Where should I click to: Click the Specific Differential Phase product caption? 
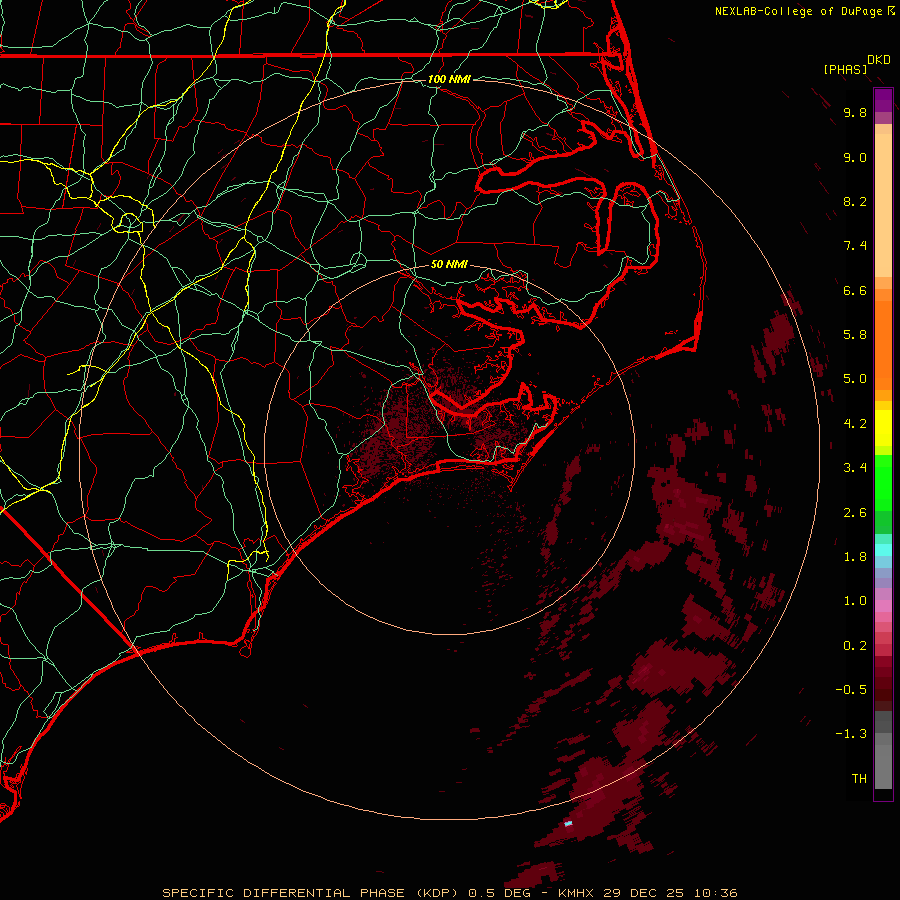pyautogui.click(x=449, y=893)
